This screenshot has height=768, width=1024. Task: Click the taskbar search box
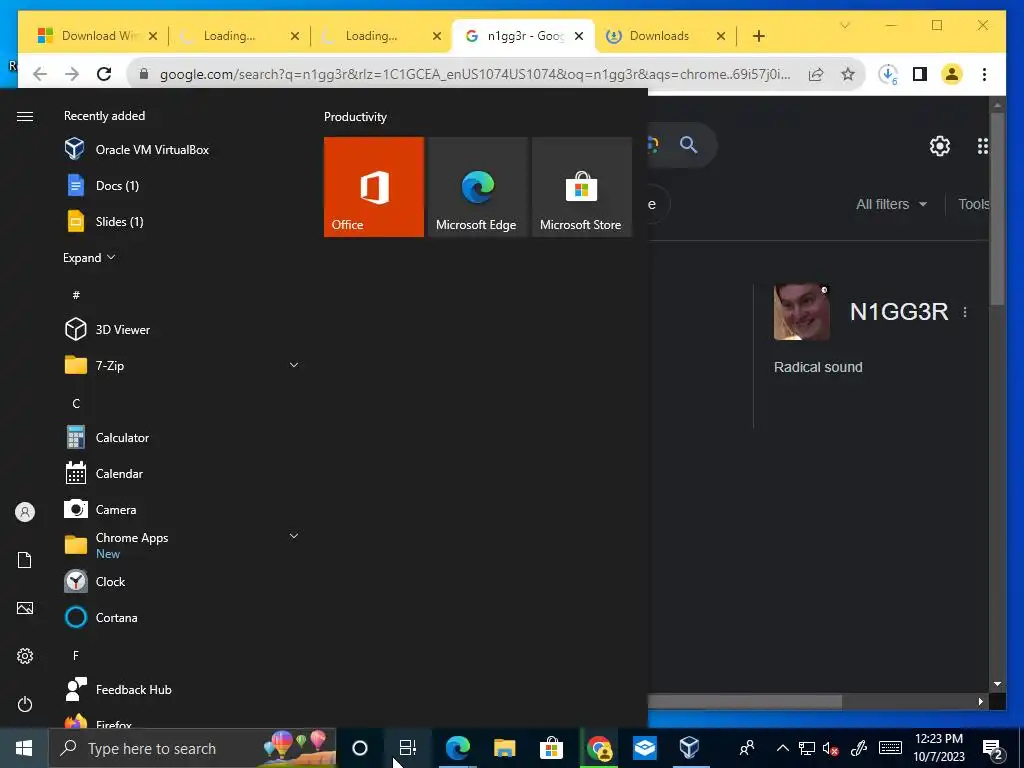[x=193, y=748]
